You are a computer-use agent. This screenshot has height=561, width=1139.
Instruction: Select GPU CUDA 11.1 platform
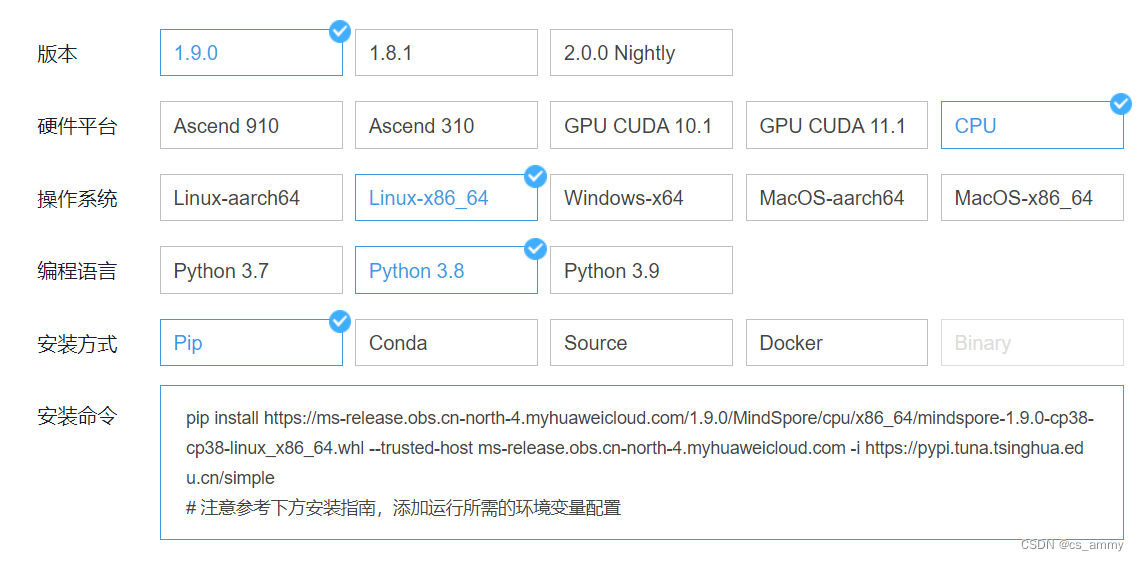[837, 125]
